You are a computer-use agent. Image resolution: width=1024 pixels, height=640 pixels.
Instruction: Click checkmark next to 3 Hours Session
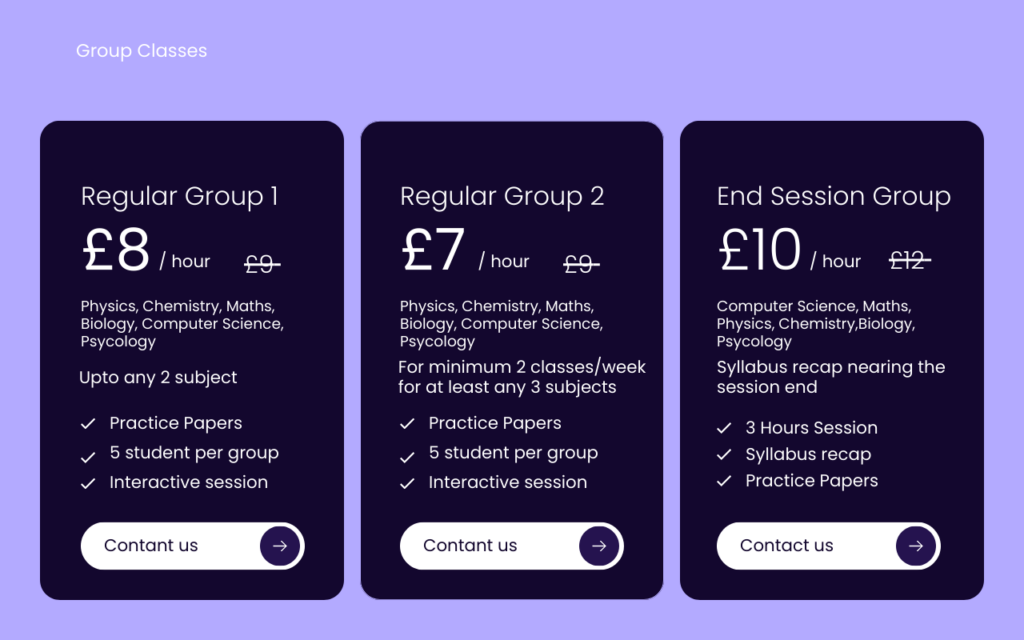click(x=724, y=428)
